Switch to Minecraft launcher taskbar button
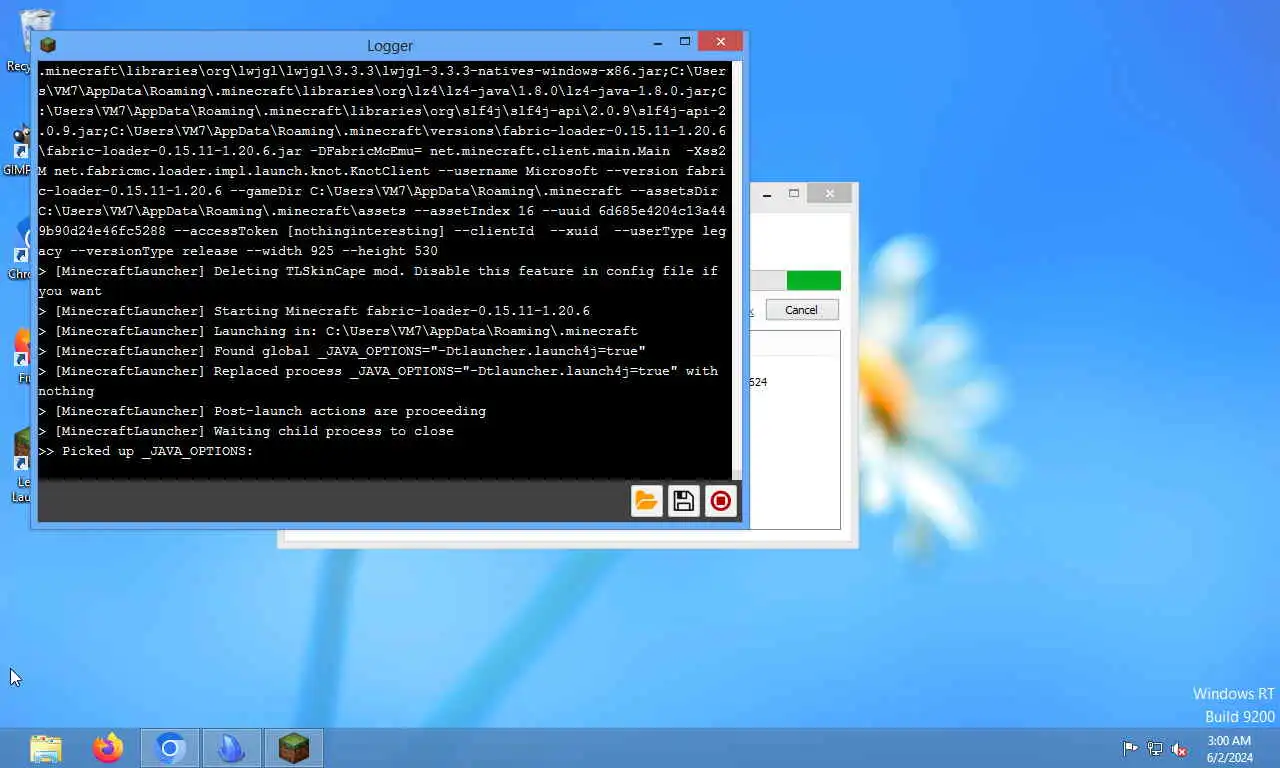The width and height of the screenshot is (1280, 768). click(x=294, y=748)
